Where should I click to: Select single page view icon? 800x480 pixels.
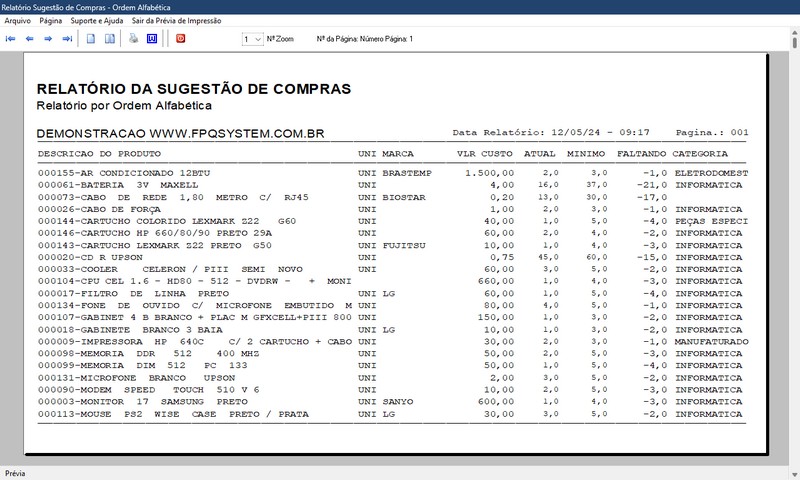91,39
